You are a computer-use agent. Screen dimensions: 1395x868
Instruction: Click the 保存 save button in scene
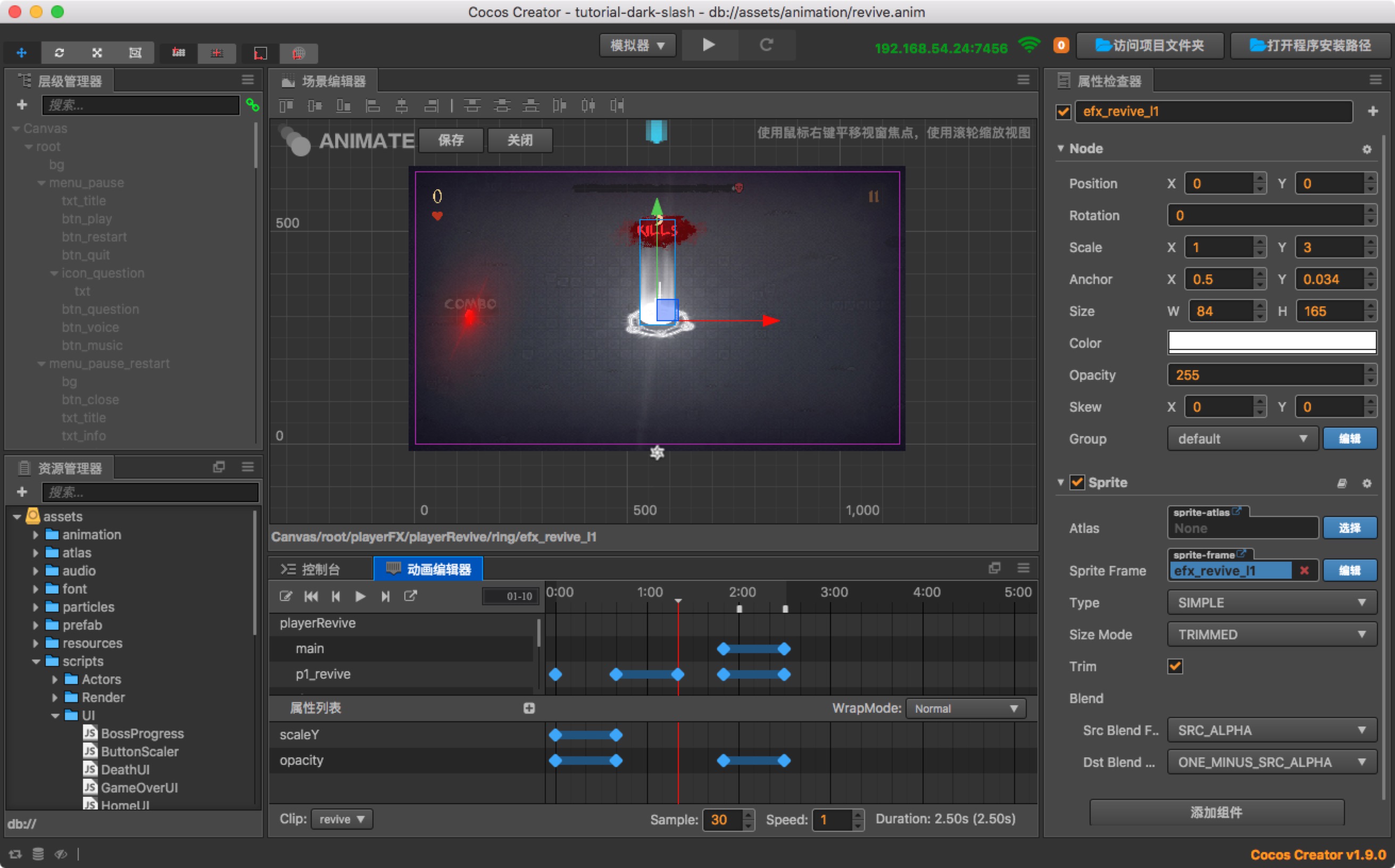coord(451,140)
